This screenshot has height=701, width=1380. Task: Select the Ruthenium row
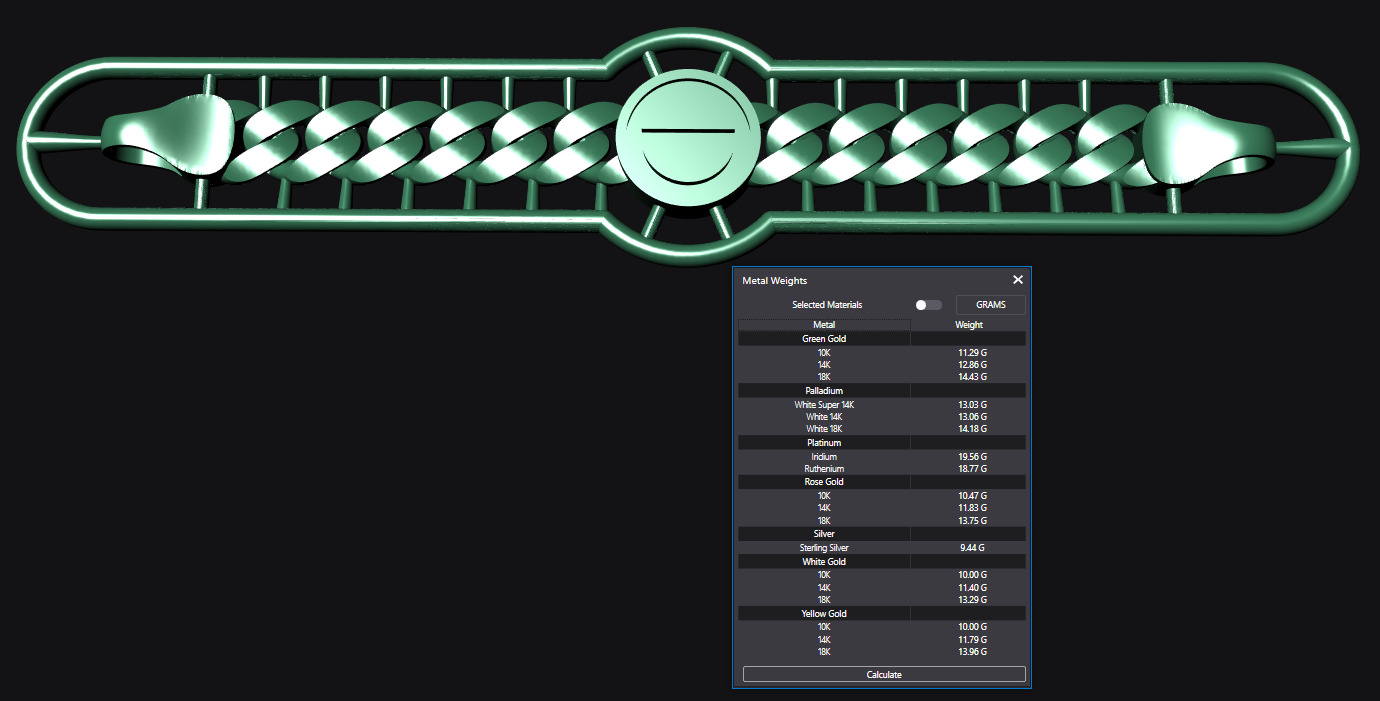pos(882,469)
